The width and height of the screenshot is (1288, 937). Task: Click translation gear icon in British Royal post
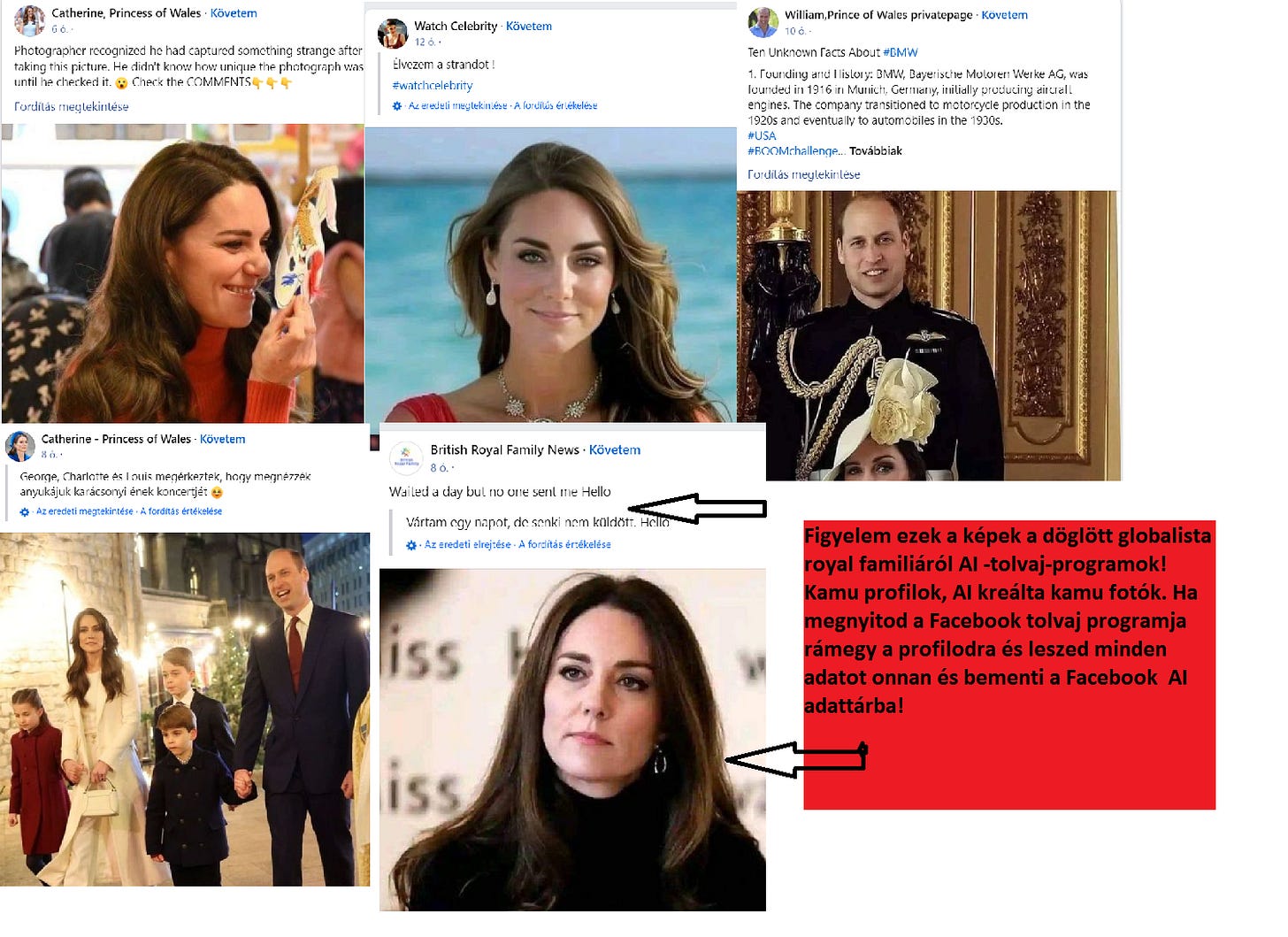(411, 545)
